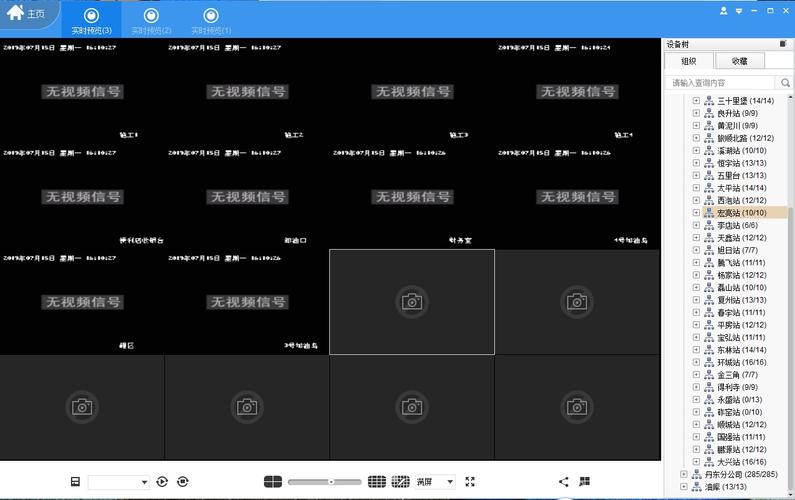
Task: Expand the 李店站 (6/6) node
Action: pos(696,225)
